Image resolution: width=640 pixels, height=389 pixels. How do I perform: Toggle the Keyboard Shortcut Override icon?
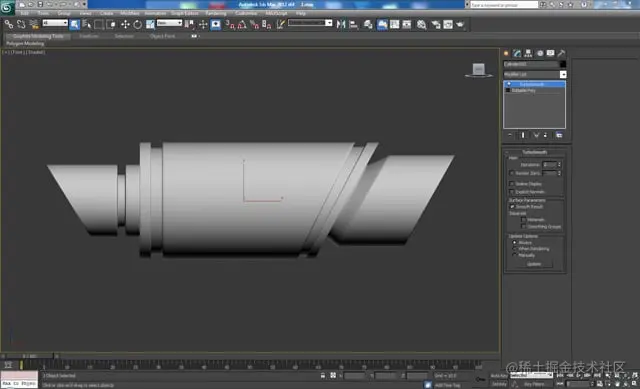tap(216, 24)
